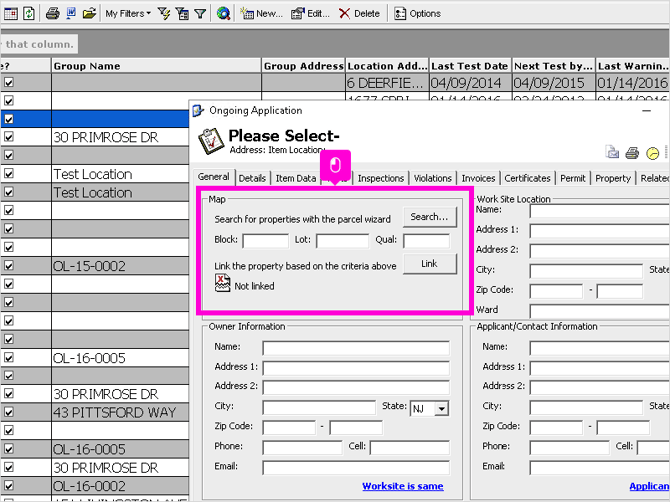Viewport: 670px width, 502px height.
Task: Open the Permit tab
Action: coord(573,178)
